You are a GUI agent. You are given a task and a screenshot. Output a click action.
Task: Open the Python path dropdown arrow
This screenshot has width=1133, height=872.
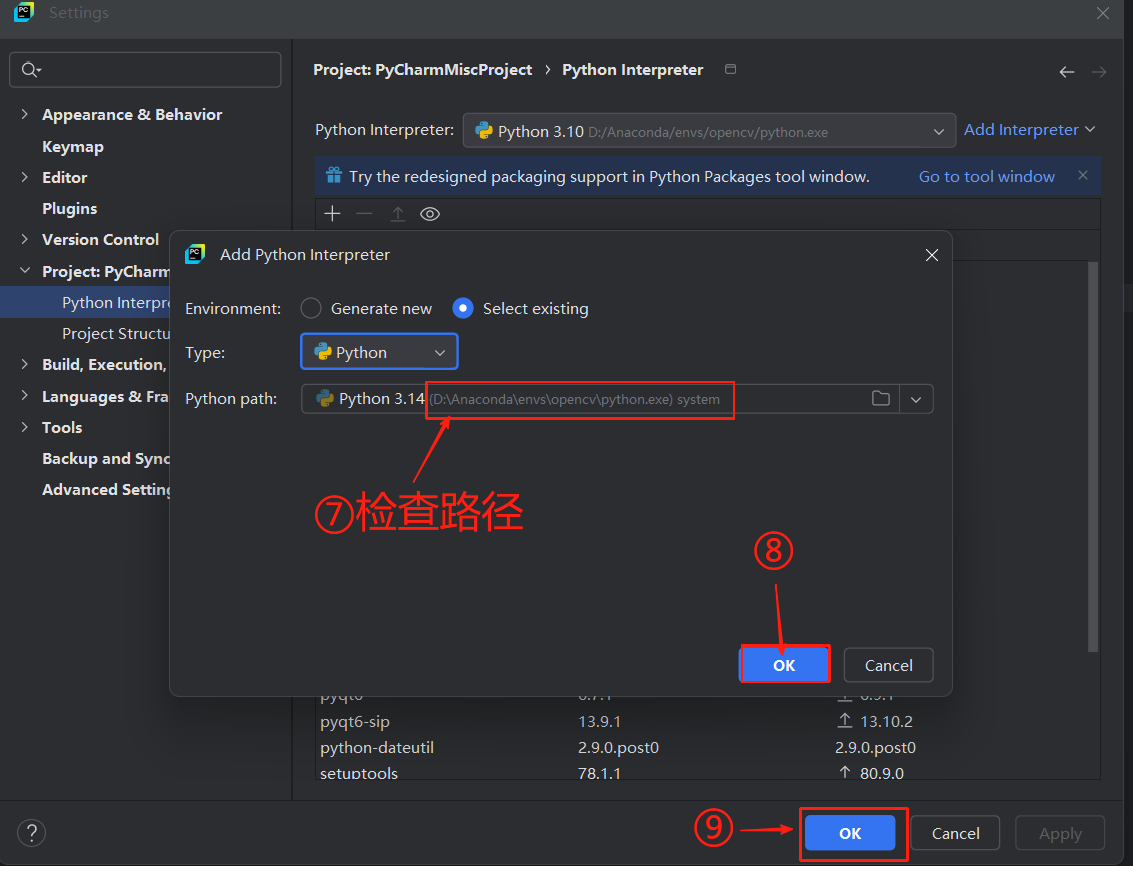pos(916,400)
